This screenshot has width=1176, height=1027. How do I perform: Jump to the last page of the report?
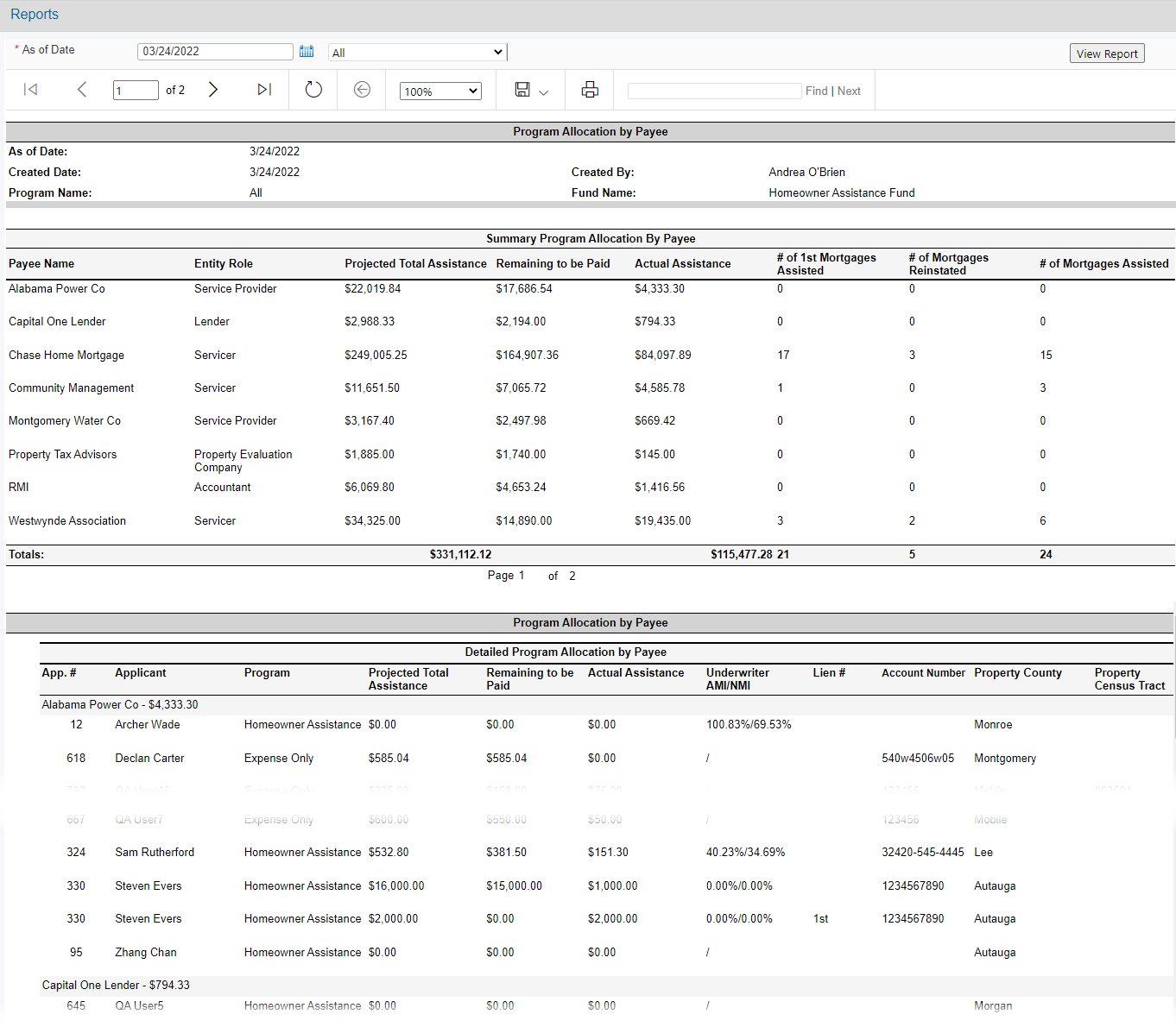264,90
